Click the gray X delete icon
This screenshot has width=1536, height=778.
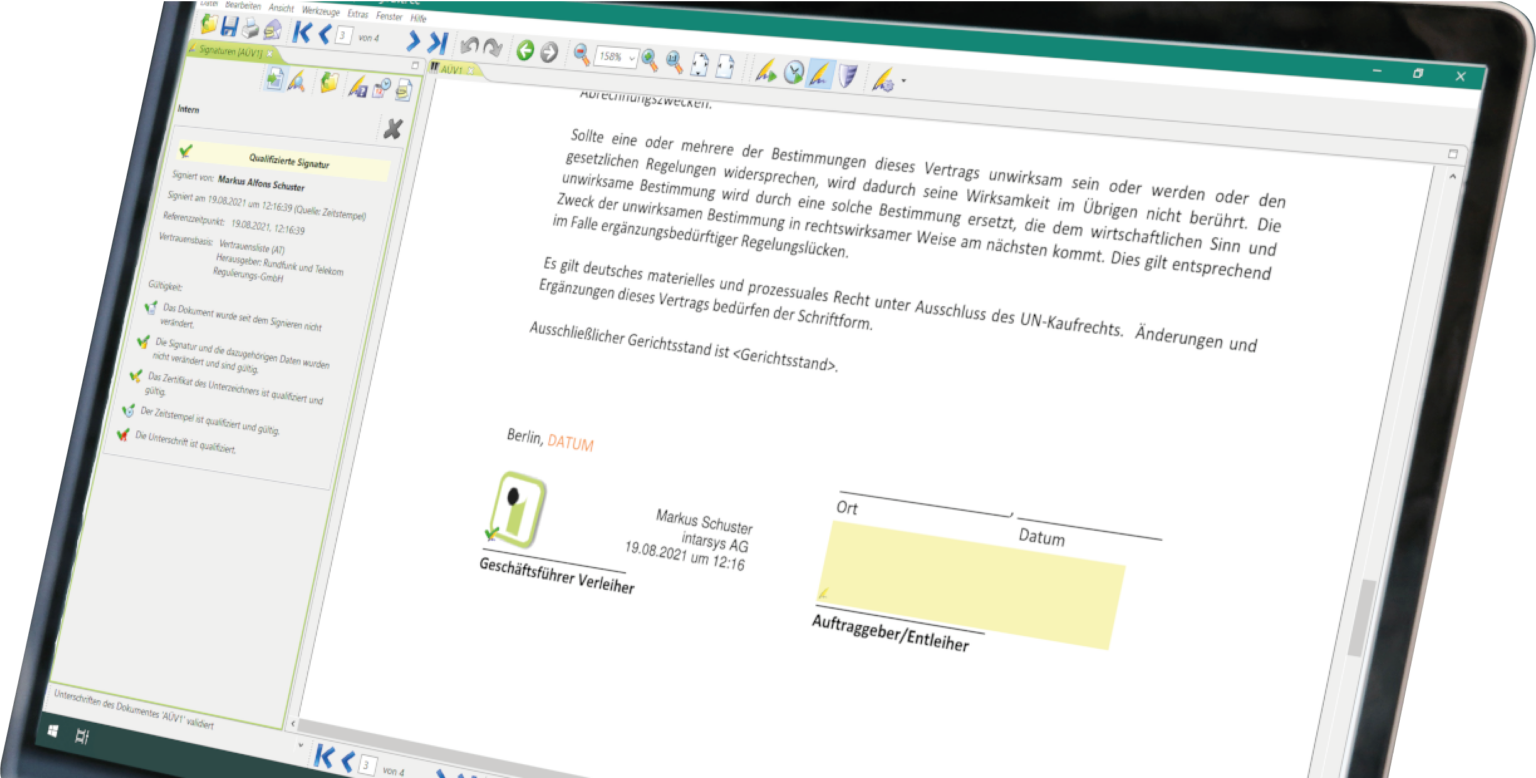point(393,129)
